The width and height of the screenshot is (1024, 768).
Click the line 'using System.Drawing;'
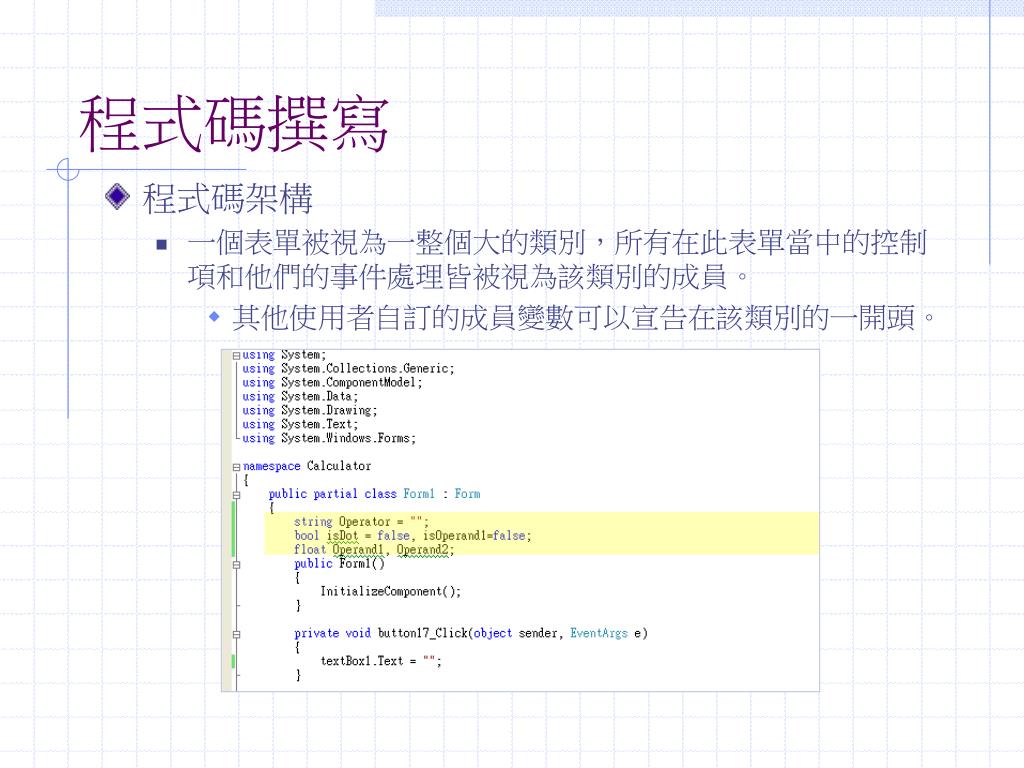[x=310, y=411]
